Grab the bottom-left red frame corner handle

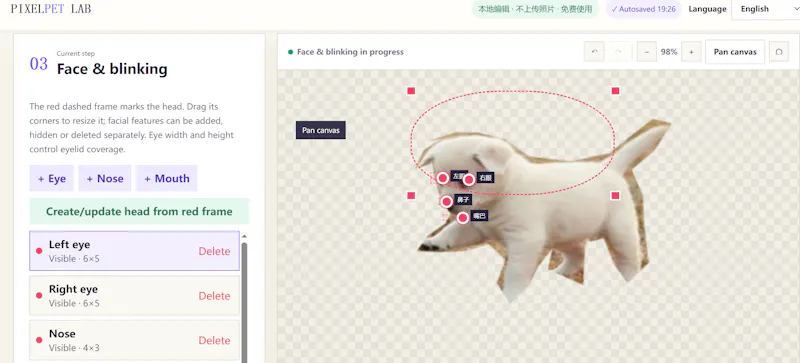[411, 196]
